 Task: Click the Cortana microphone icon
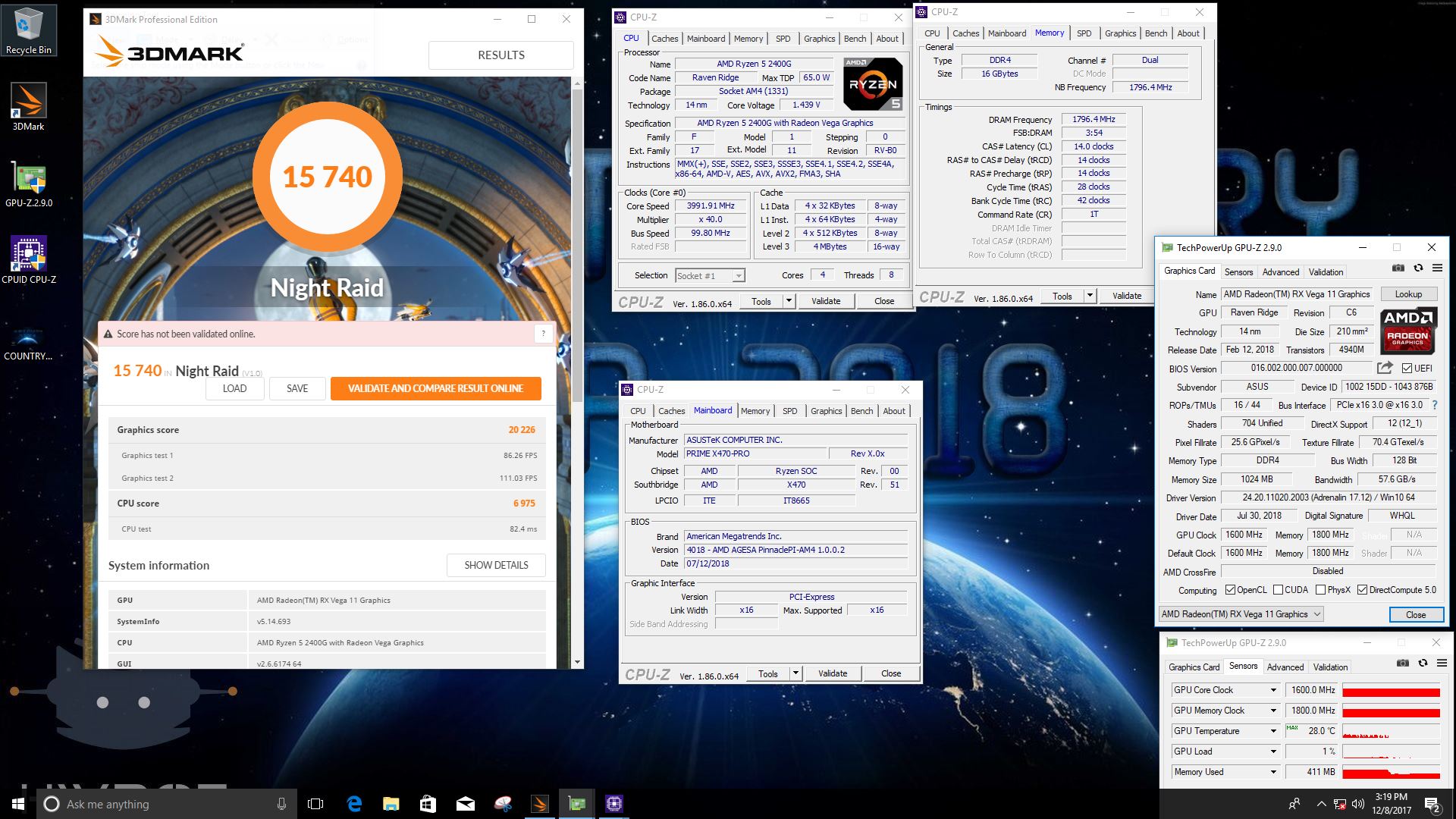[x=281, y=804]
